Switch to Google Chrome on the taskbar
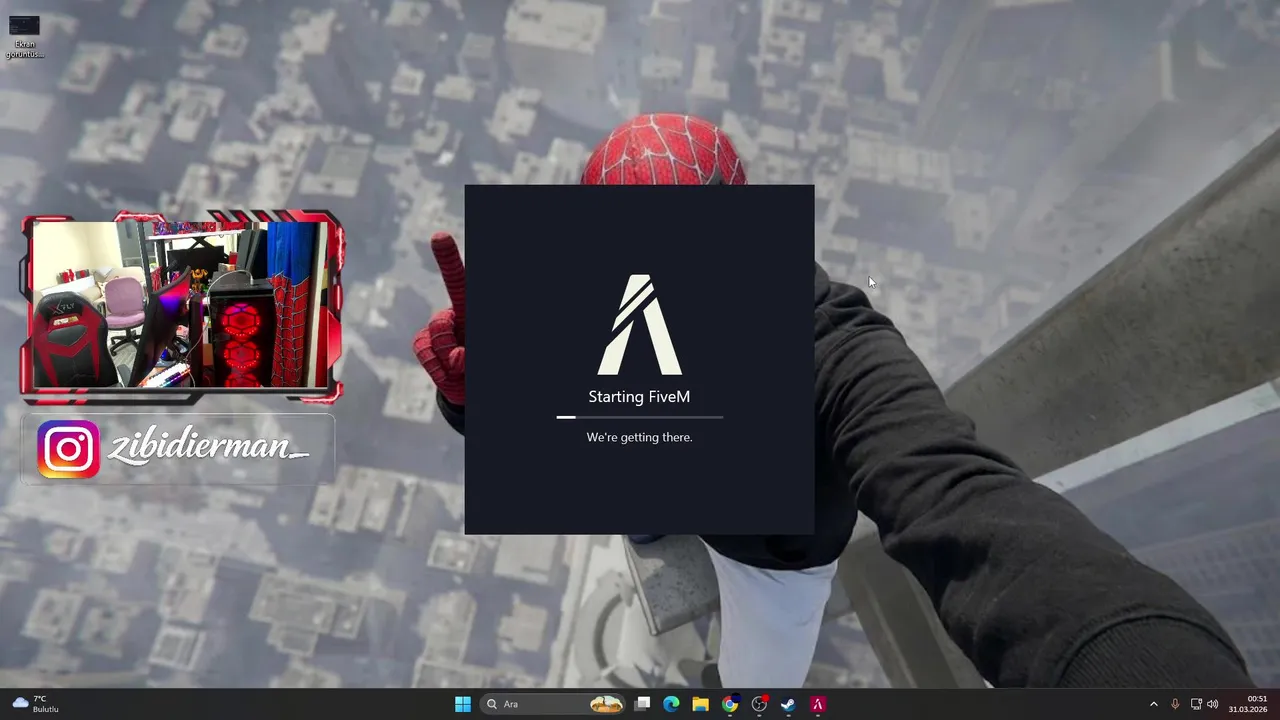 tap(730, 704)
